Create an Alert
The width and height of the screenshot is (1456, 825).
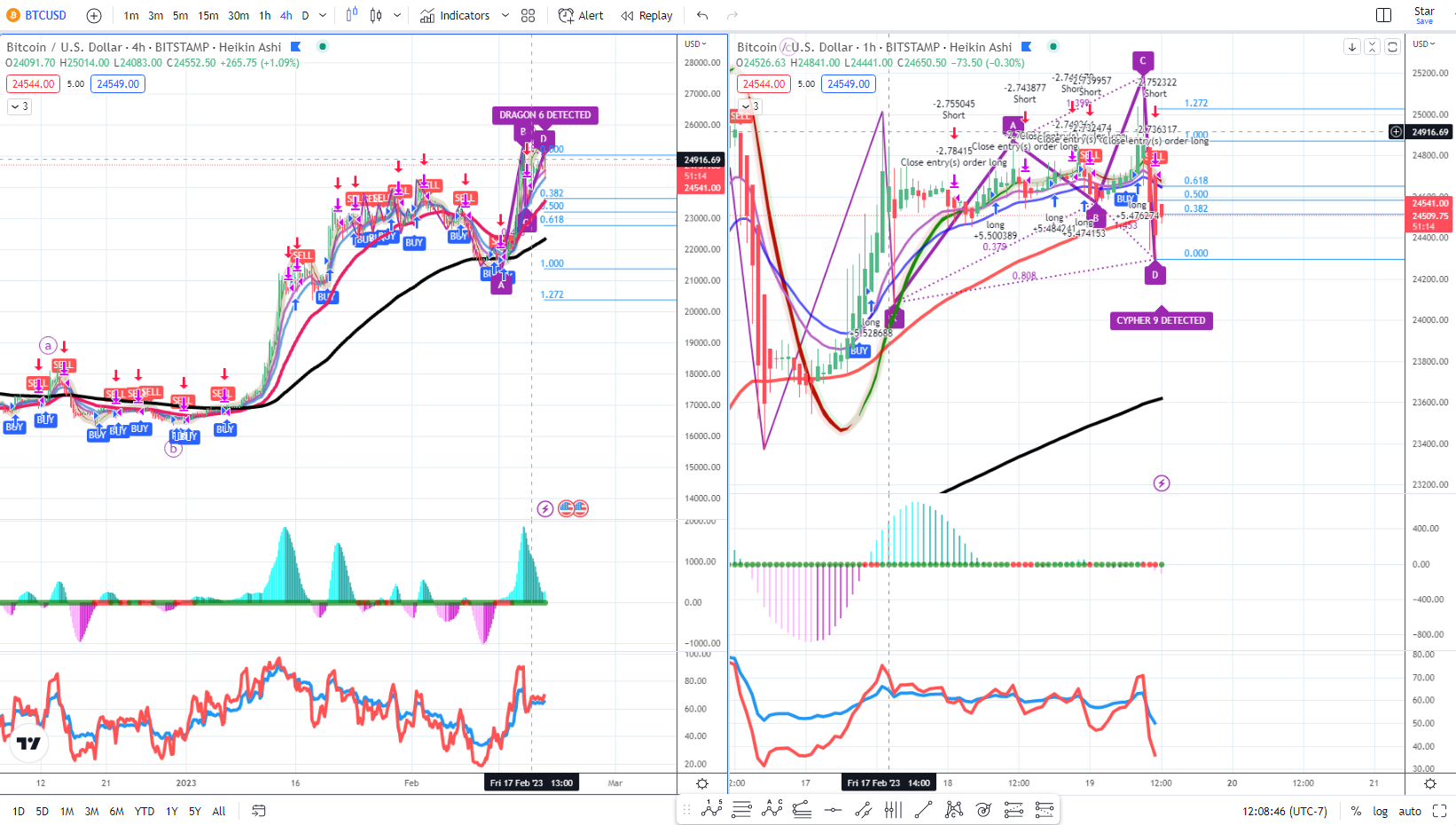pyautogui.click(x=581, y=15)
